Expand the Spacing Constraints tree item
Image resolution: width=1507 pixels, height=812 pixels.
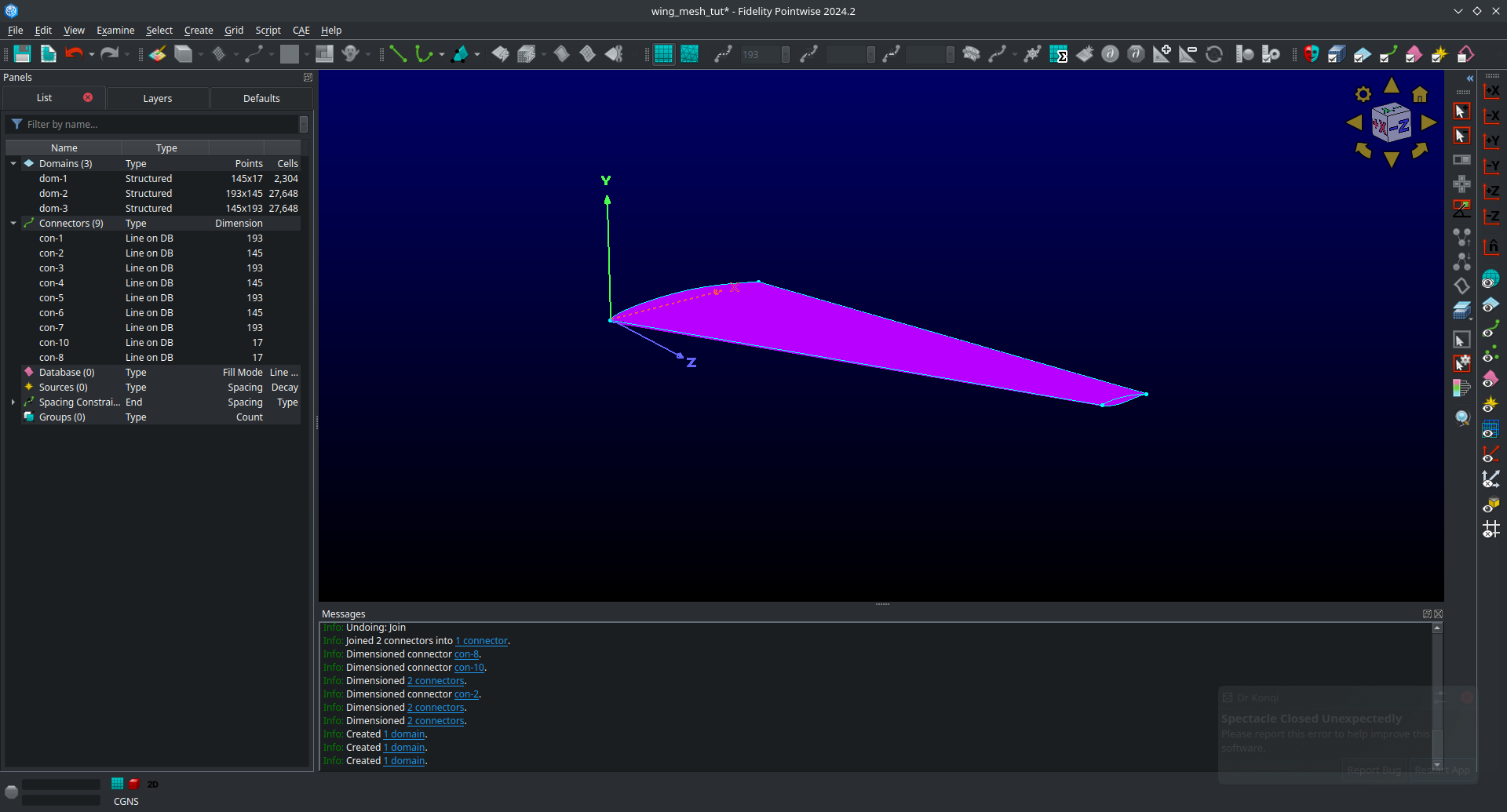click(13, 402)
